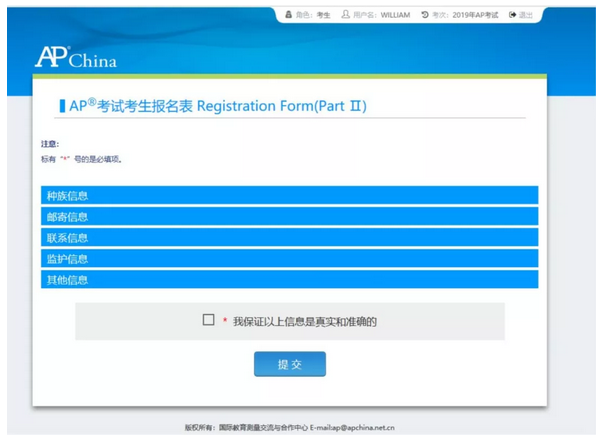Click the 2019年AP考试 session text
The height and width of the screenshot is (444, 599).
click(475, 15)
